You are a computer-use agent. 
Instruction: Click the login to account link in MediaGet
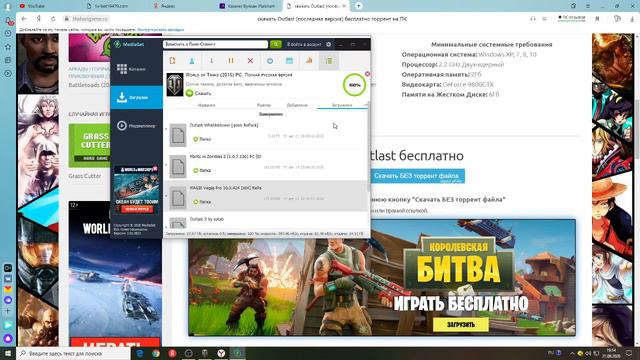[304, 44]
